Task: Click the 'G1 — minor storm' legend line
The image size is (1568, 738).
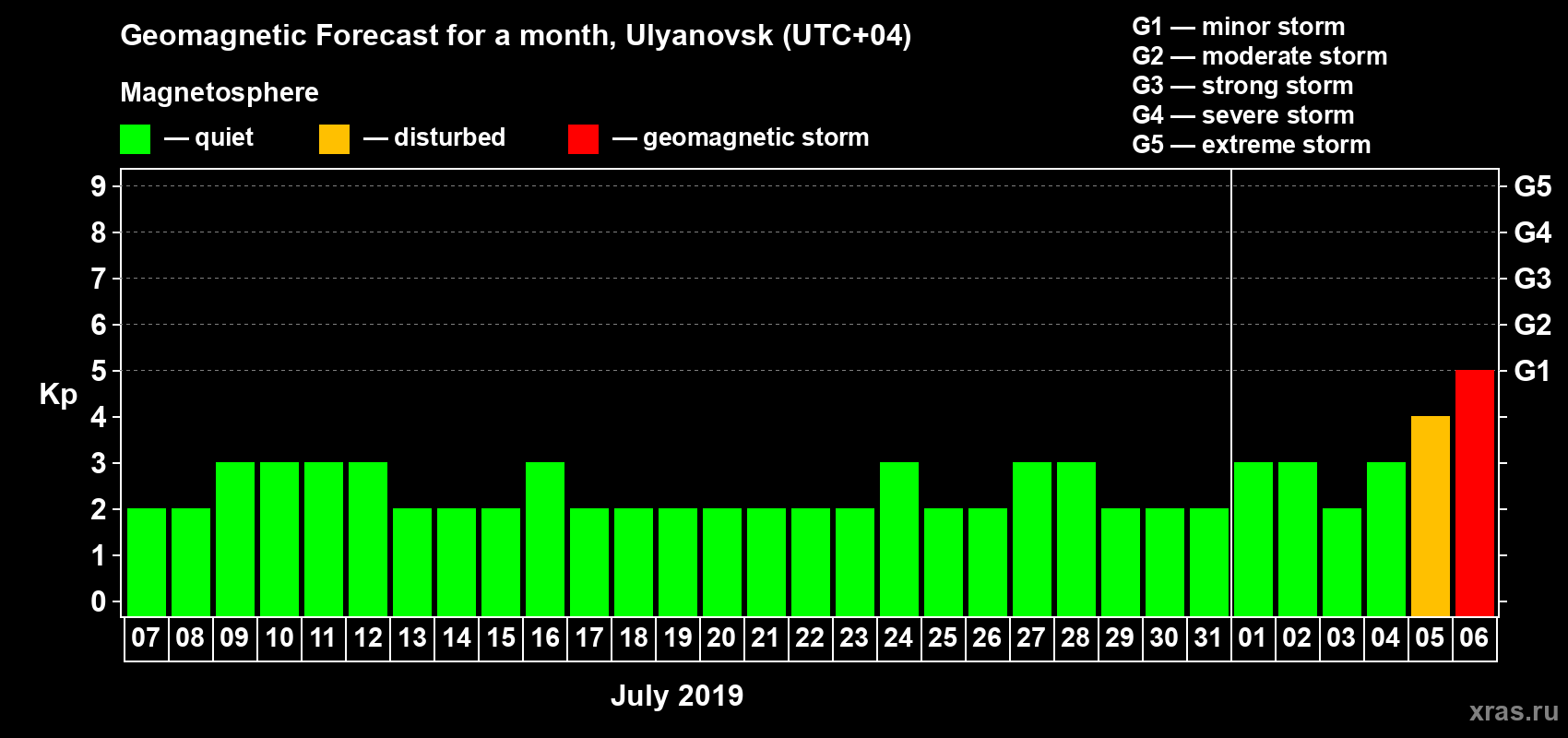Action: coord(1239,27)
